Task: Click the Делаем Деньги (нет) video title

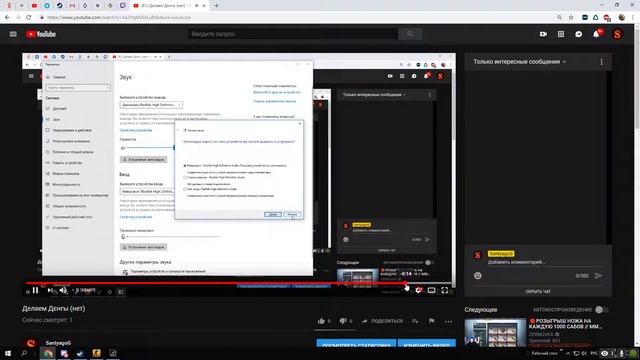Action: [53, 309]
